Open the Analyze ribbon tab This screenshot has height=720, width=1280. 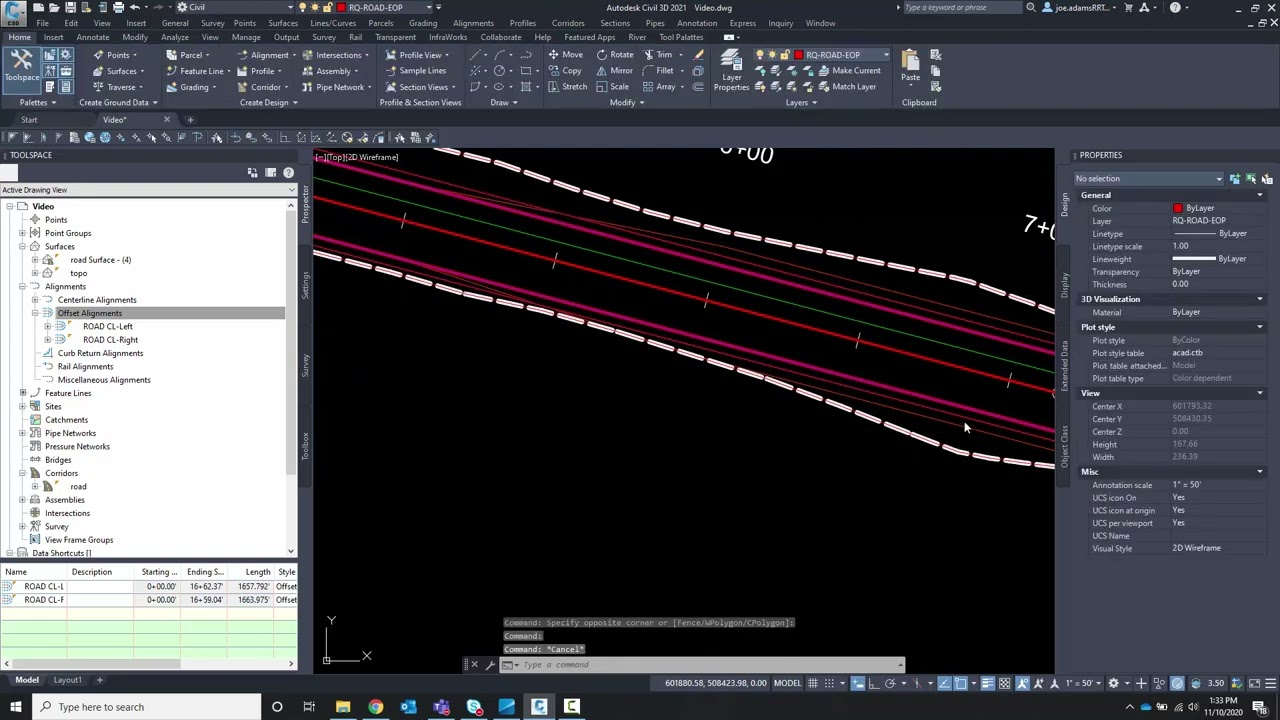point(174,37)
